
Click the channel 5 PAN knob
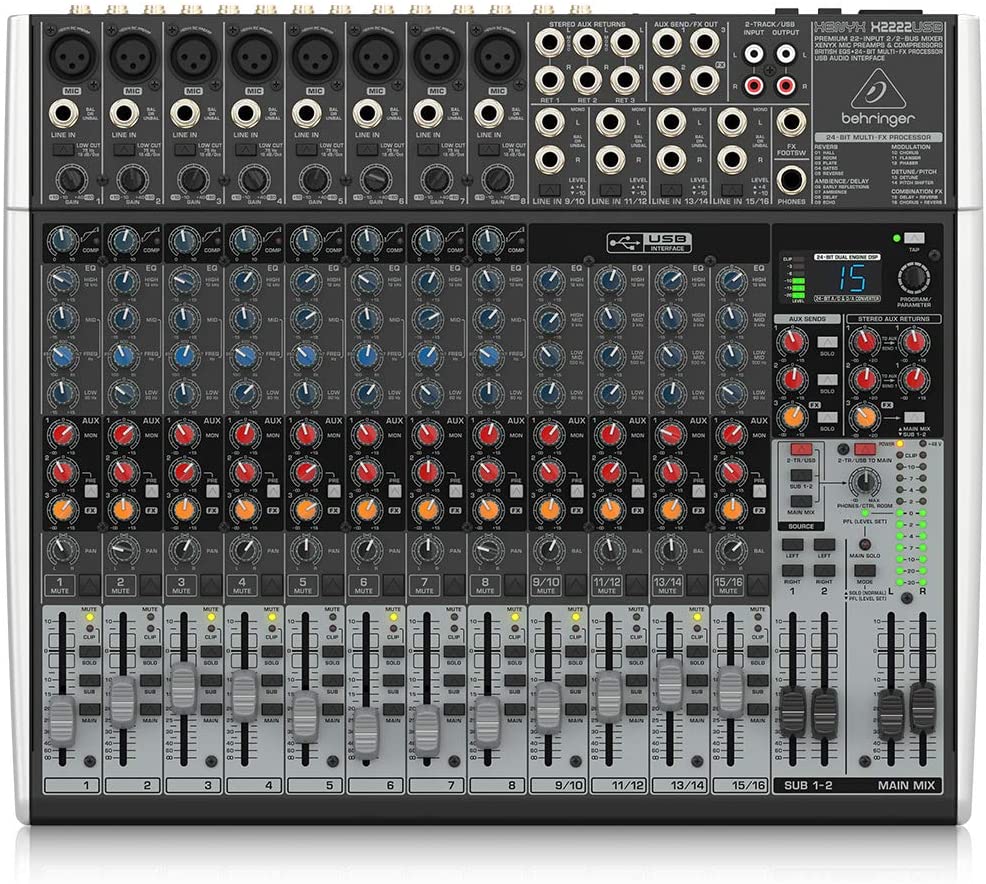[x=306, y=550]
